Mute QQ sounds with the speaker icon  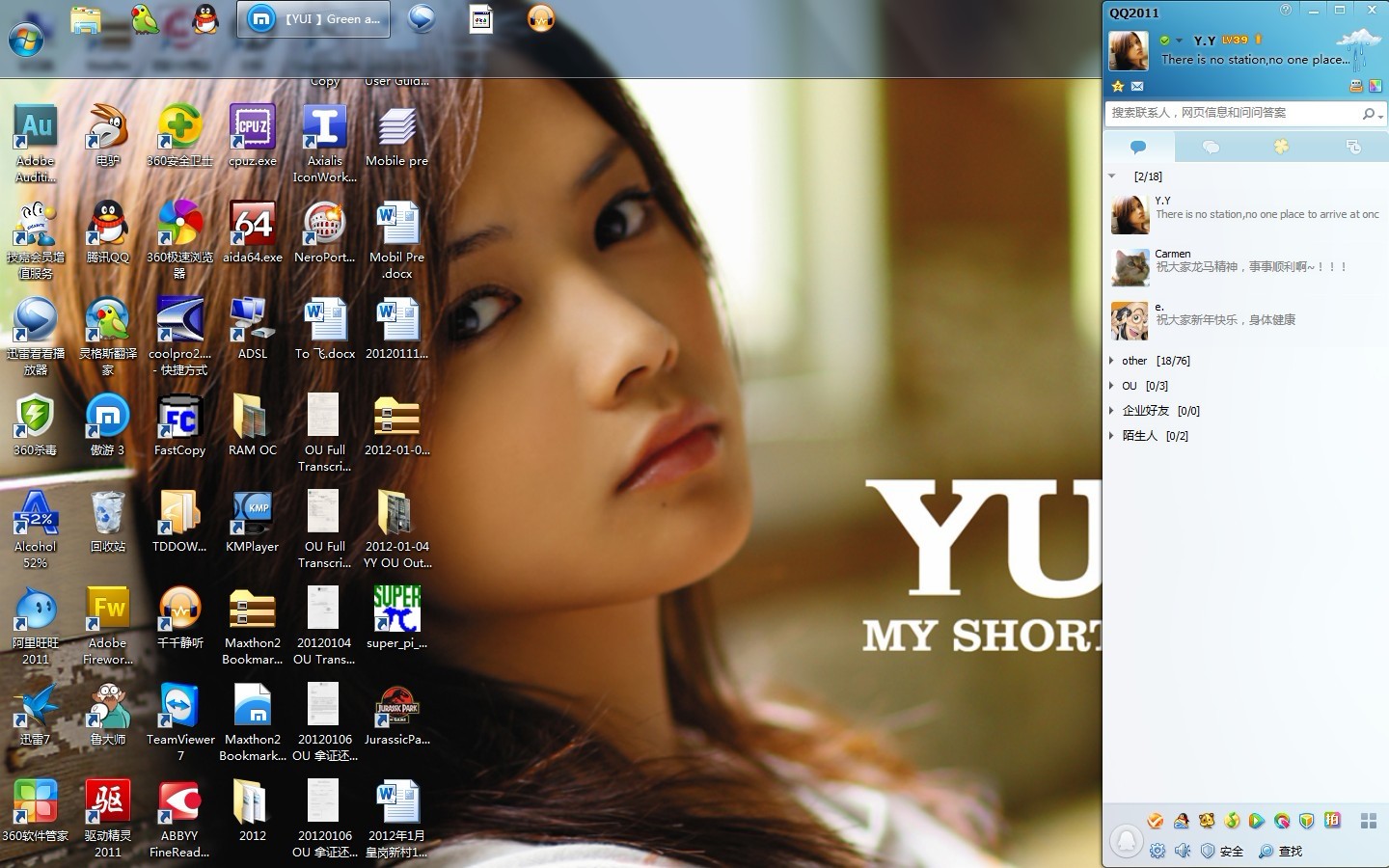(1183, 851)
